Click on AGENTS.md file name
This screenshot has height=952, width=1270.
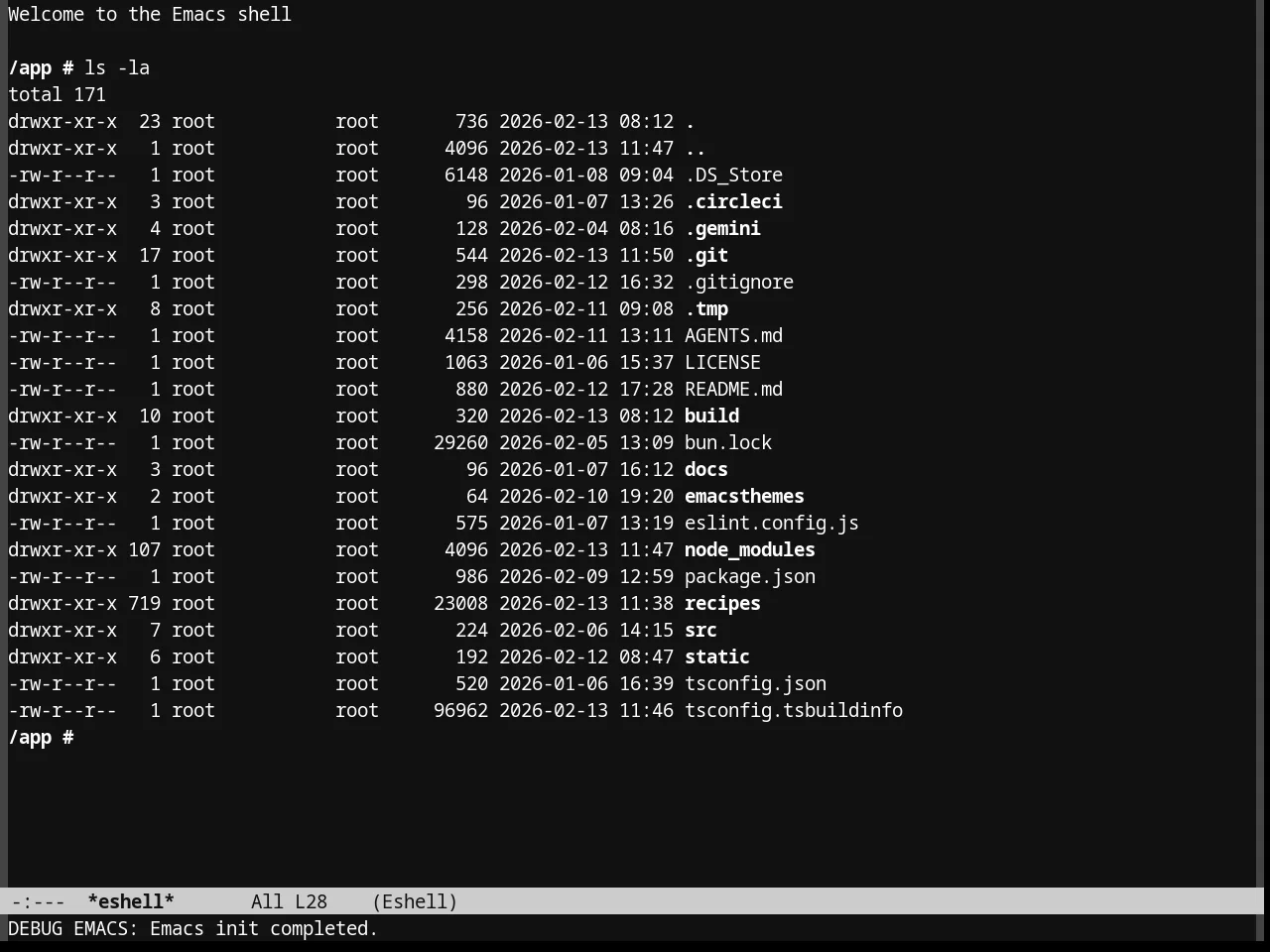pos(733,336)
